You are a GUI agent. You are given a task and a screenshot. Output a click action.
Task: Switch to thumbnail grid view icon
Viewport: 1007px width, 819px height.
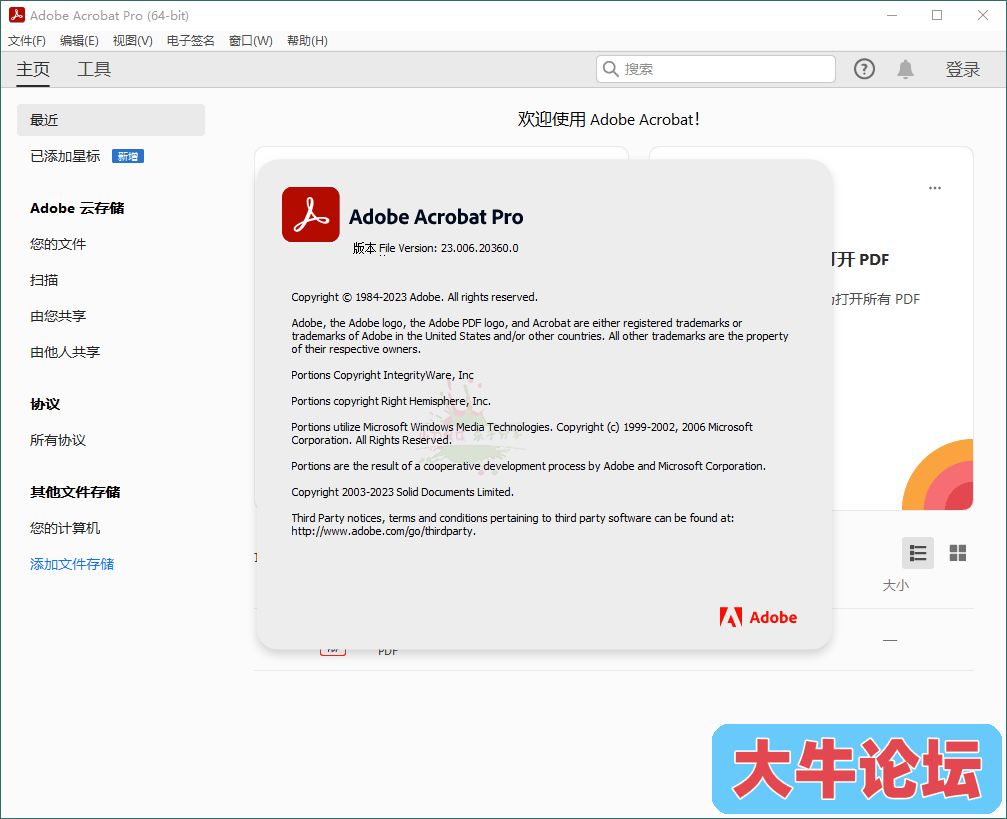click(958, 553)
